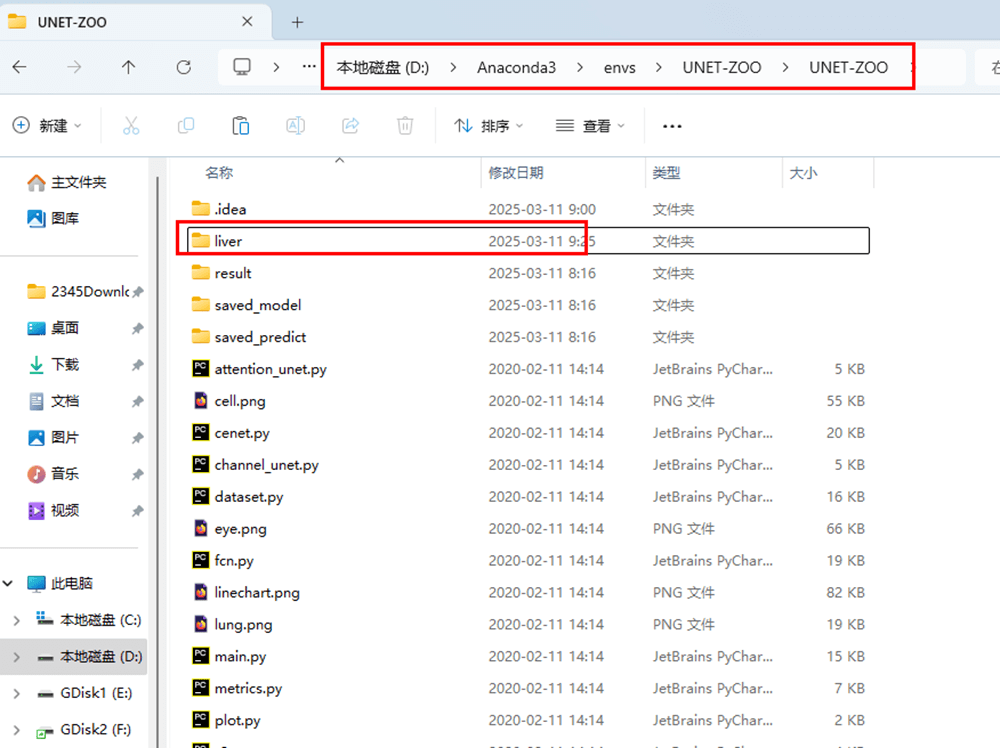The height and width of the screenshot is (748, 1000).
Task: Sort files by 修改日期 column header
Action: click(516, 173)
